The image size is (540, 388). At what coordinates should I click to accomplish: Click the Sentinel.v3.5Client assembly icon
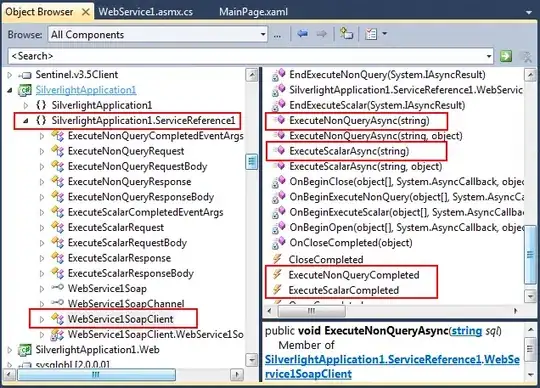[25, 75]
